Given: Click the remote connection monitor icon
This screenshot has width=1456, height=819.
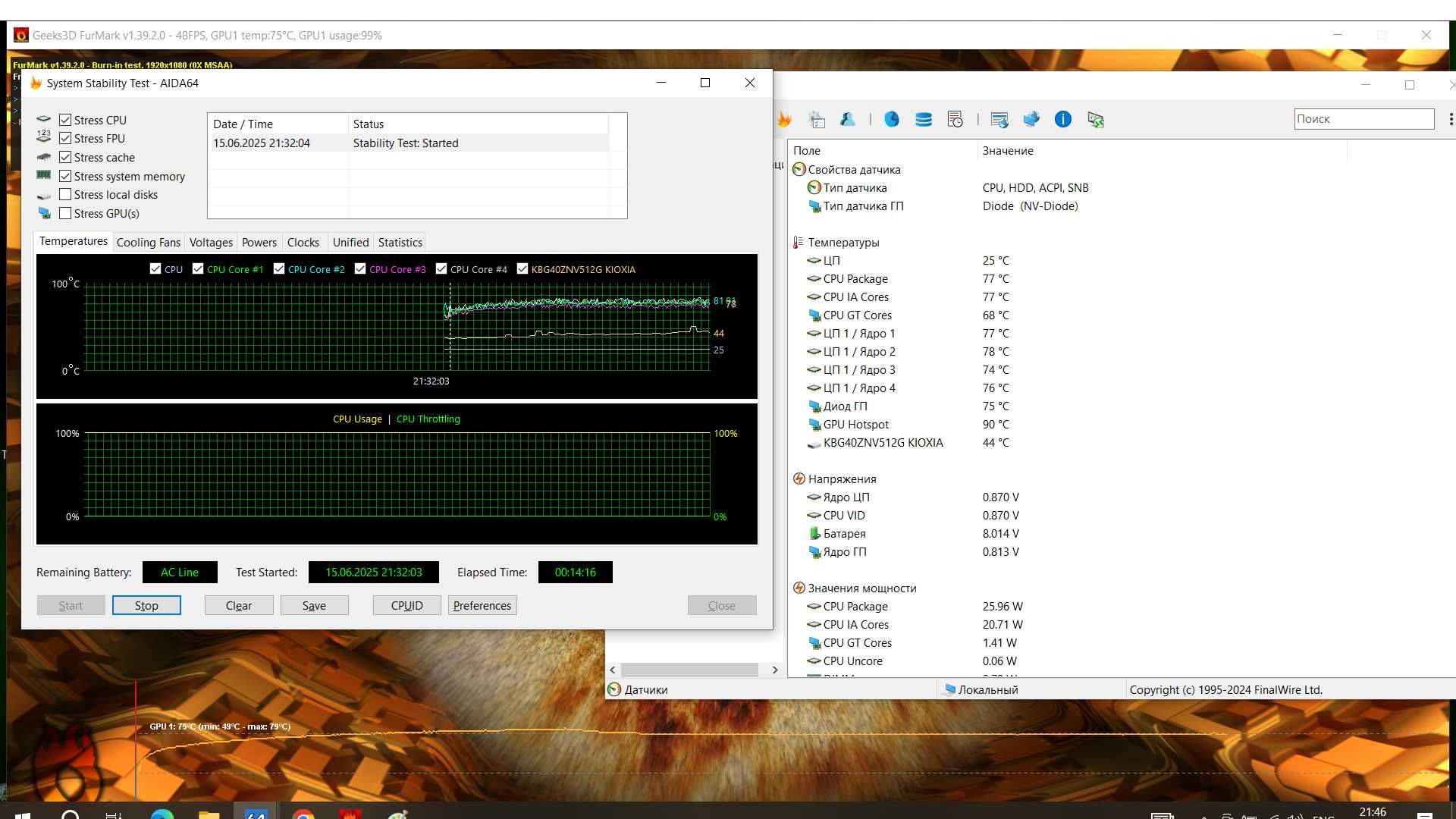Looking at the screenshot, I should (1095, 119).
